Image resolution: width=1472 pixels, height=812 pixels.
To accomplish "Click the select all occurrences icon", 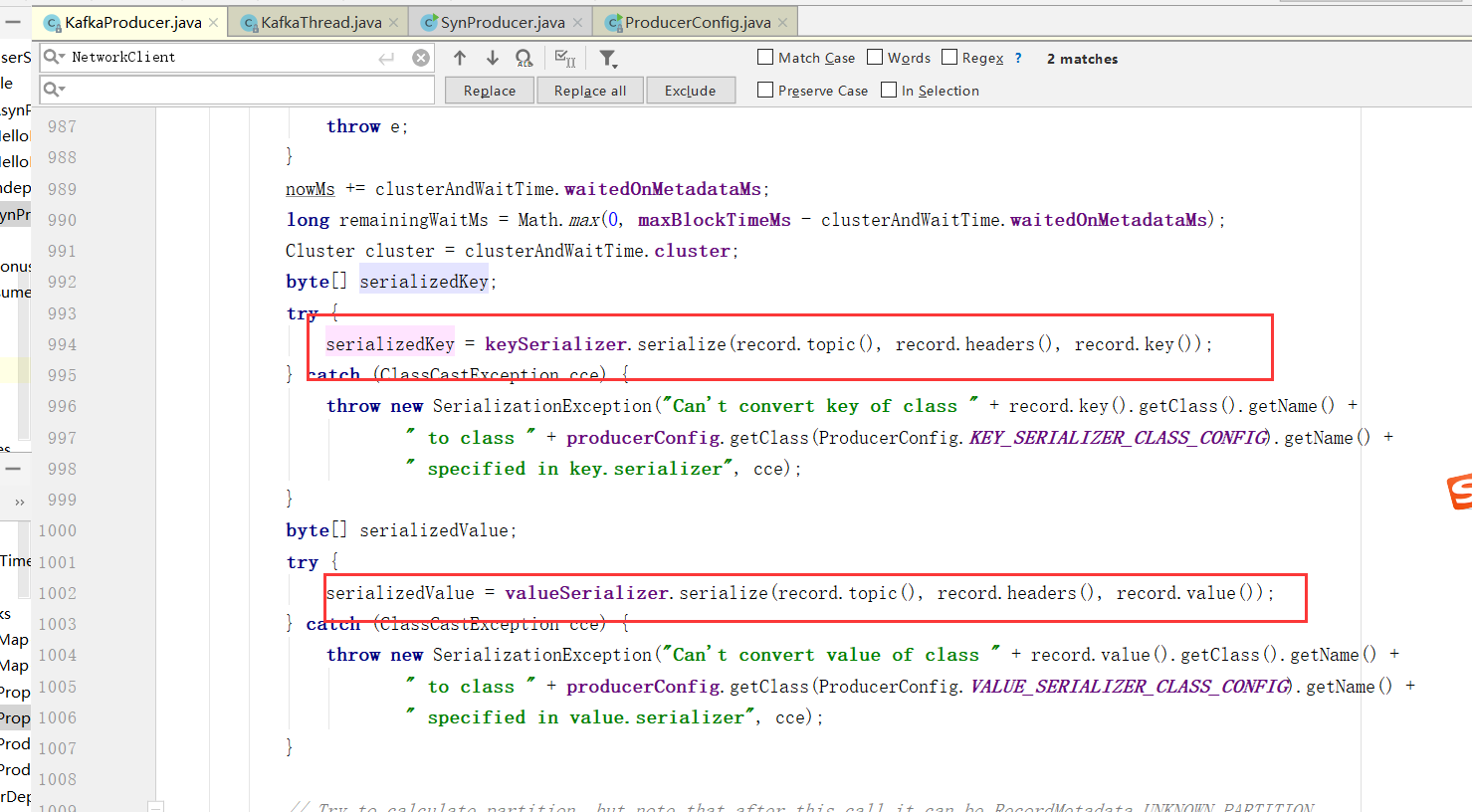I will (565, 59).
